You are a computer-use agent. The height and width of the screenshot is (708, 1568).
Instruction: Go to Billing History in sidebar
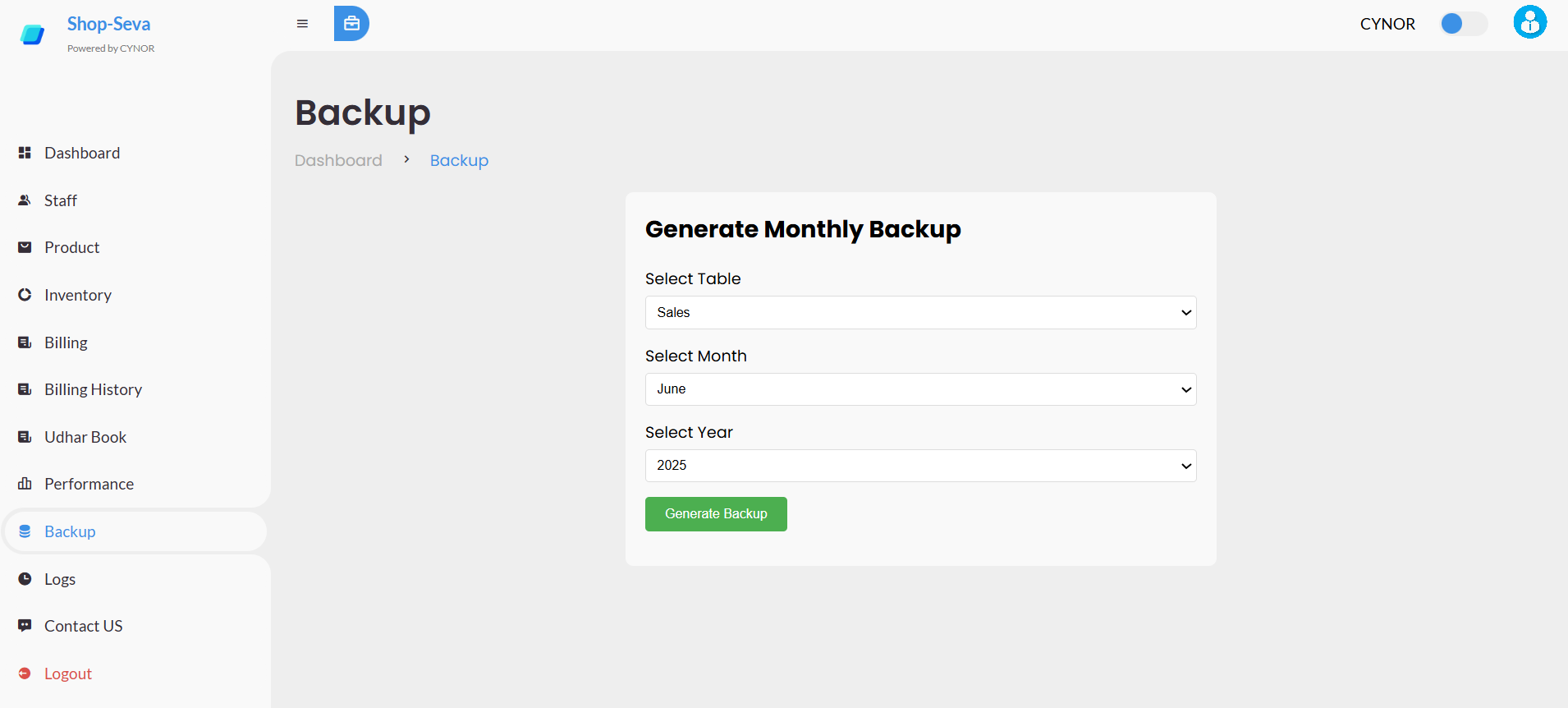[93, 389]
